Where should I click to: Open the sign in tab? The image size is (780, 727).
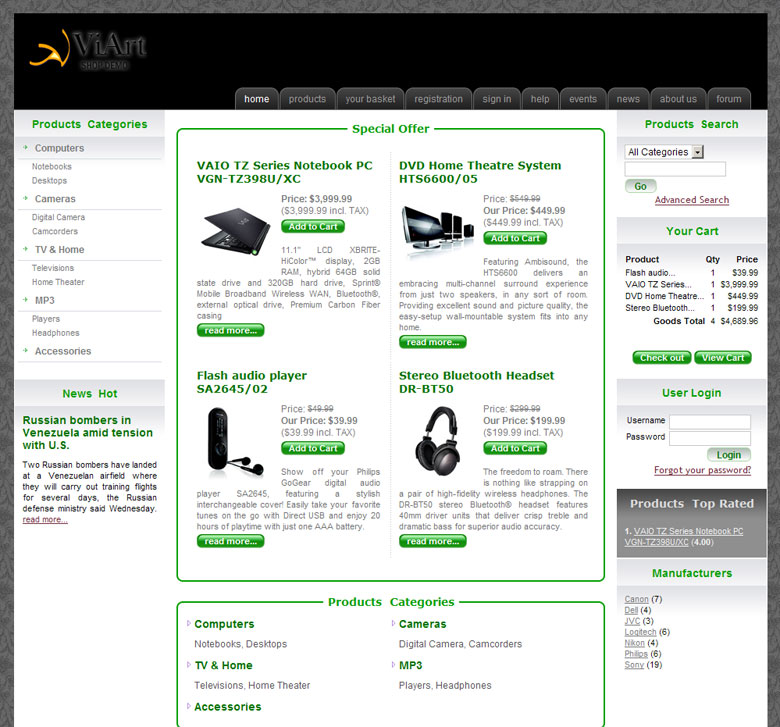pyautogui.click(x=496, y=99)
